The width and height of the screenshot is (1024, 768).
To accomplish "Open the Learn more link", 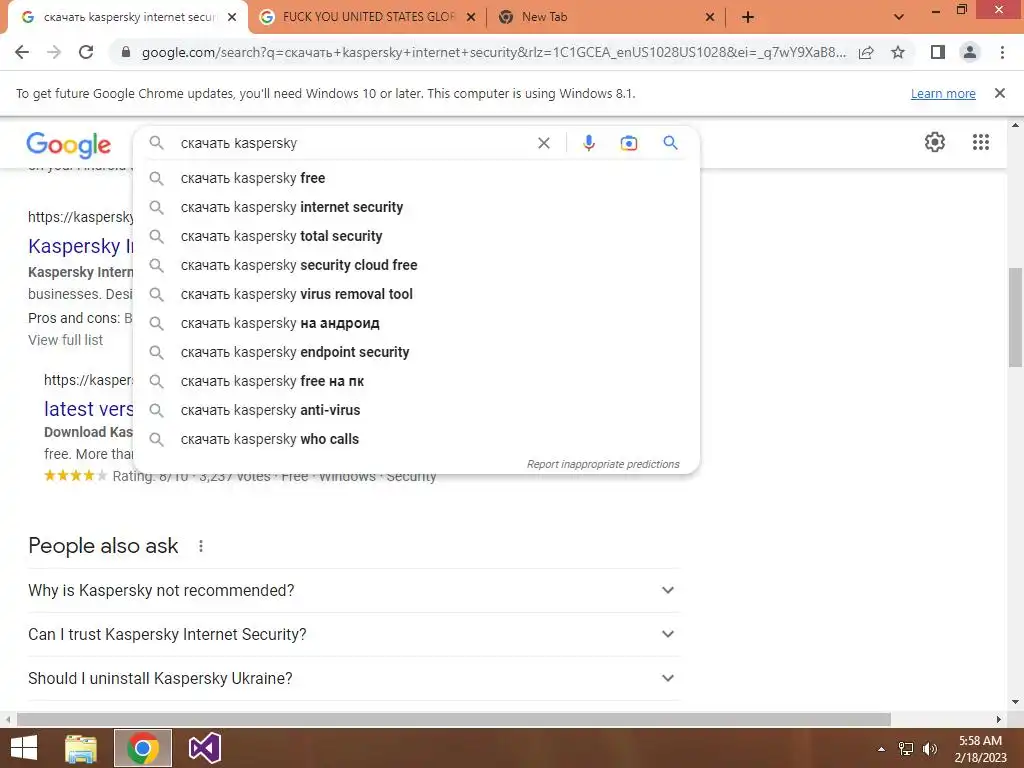I will (x=943, y=93).
